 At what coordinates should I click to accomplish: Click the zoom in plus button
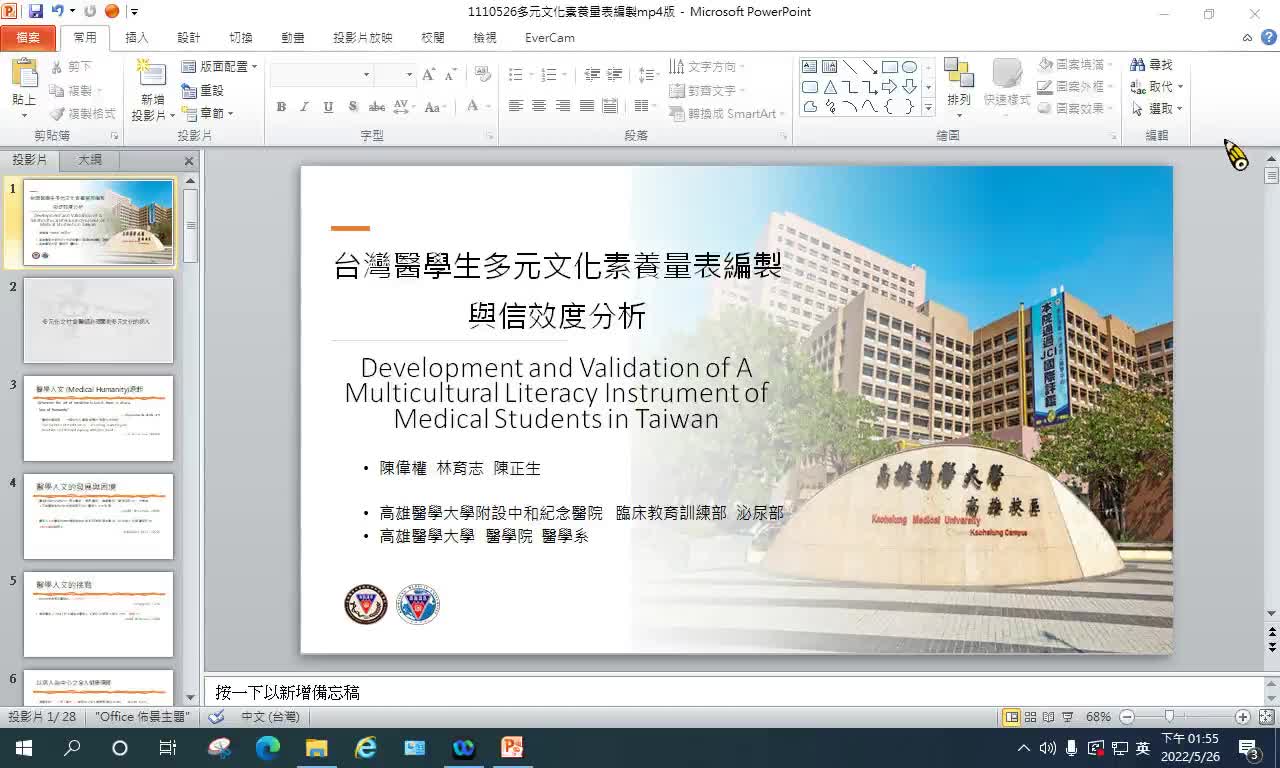tap(1242, 717)
